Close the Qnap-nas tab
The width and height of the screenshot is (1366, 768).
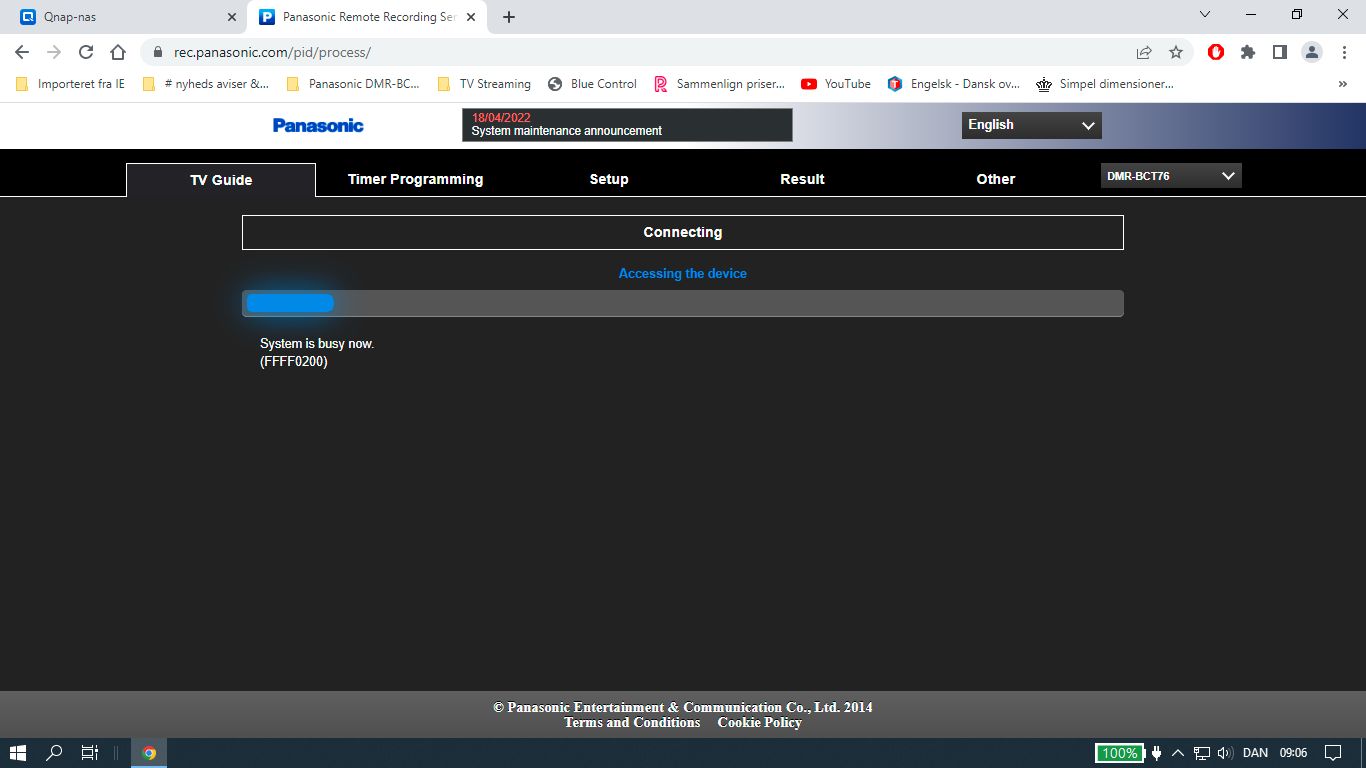(232, 17)
